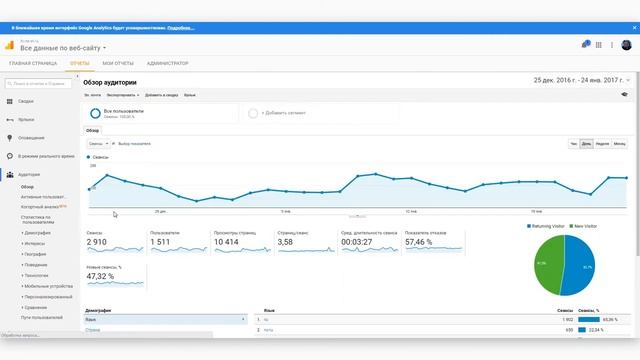Click the 57,46 % bounce rate card
Screen dimensions: 640x360
433,242
